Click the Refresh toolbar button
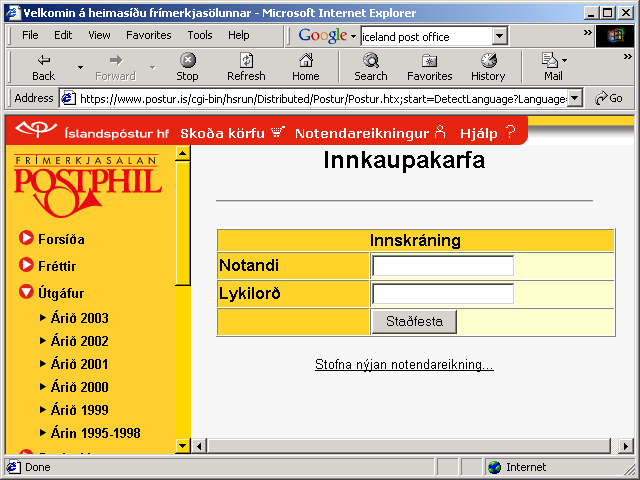This screenshot has height=480, width=640. coord(246,67)
